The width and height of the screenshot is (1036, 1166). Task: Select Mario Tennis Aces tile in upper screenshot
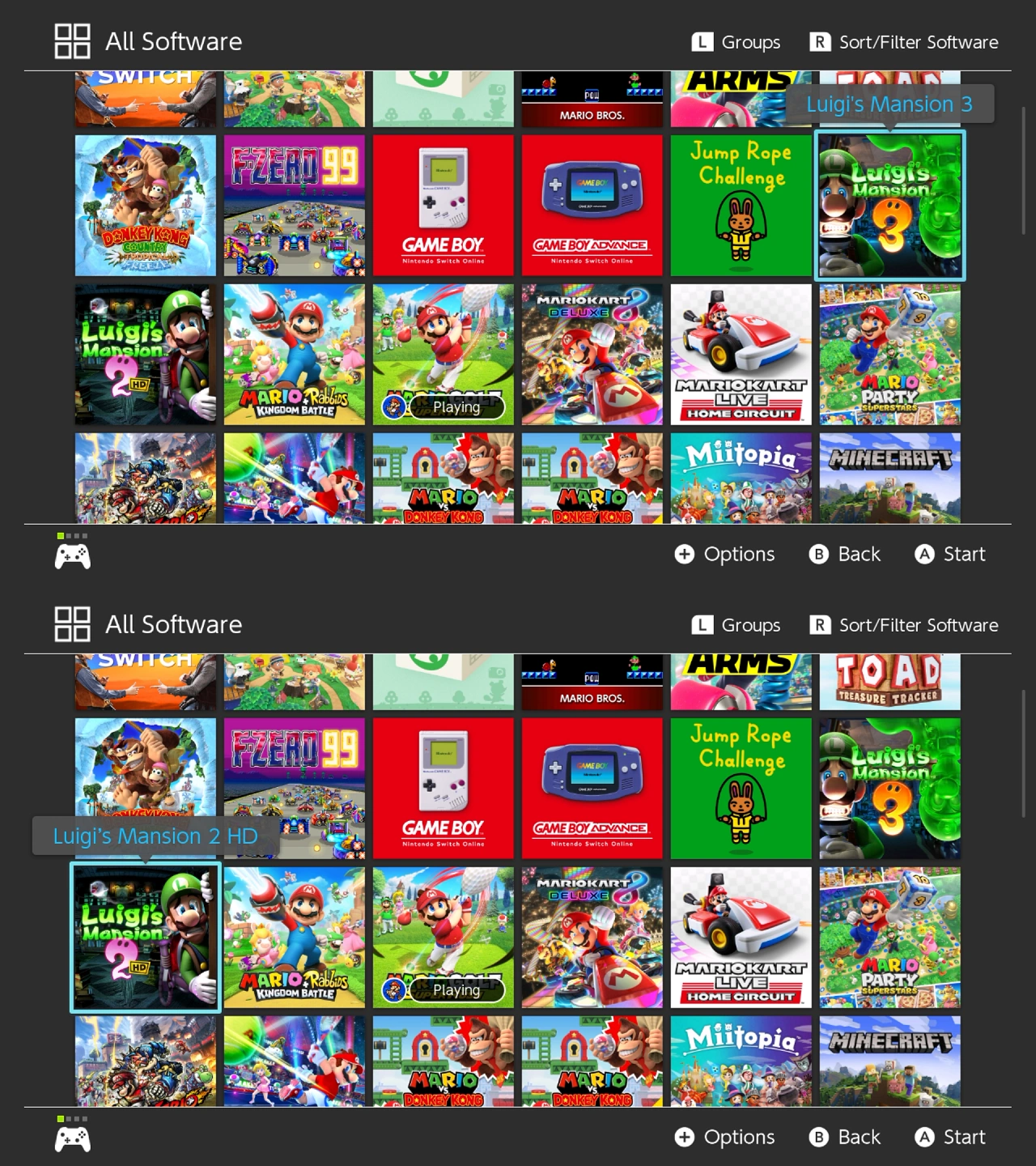(x=295, y=478)
